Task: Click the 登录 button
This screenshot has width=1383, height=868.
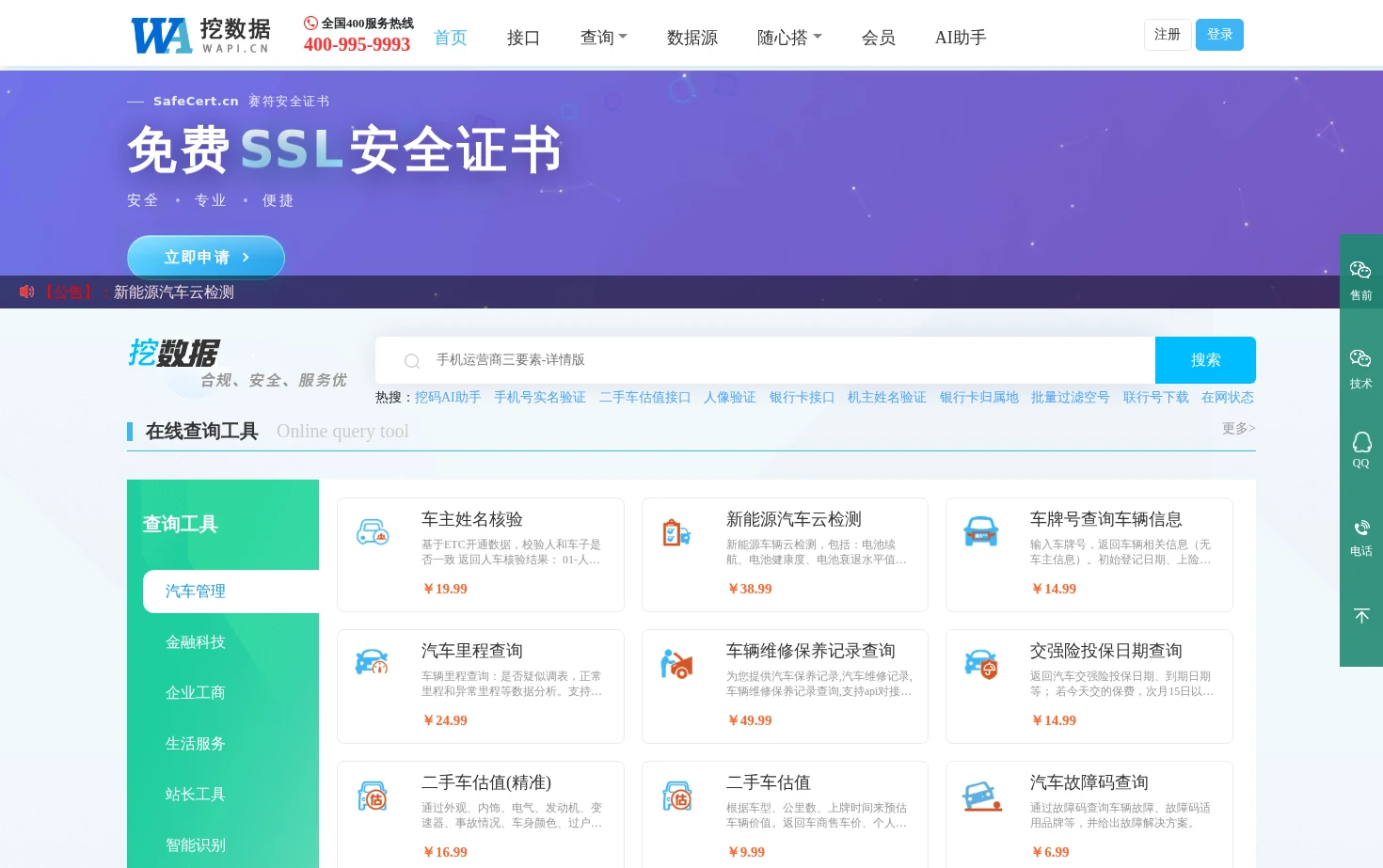Action: [x=1219, y=35]
